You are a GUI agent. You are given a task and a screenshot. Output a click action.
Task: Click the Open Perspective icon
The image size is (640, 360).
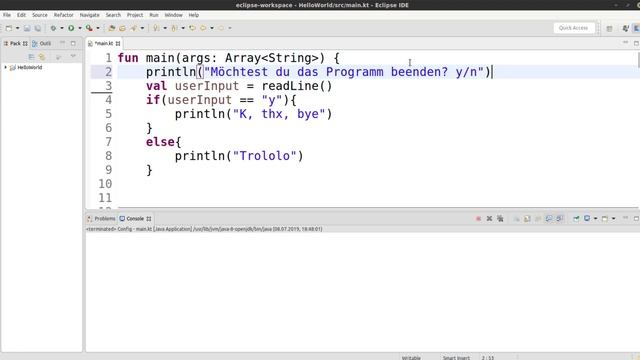tap(609, 29)
